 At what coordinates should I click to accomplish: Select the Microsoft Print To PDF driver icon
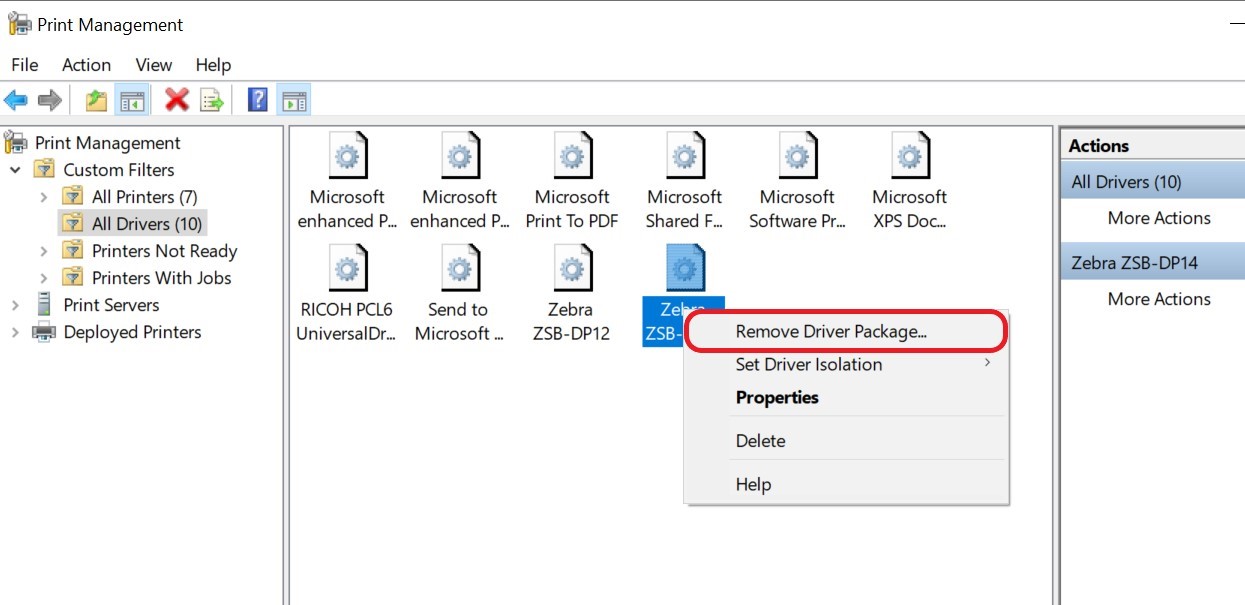pos(572,157)
